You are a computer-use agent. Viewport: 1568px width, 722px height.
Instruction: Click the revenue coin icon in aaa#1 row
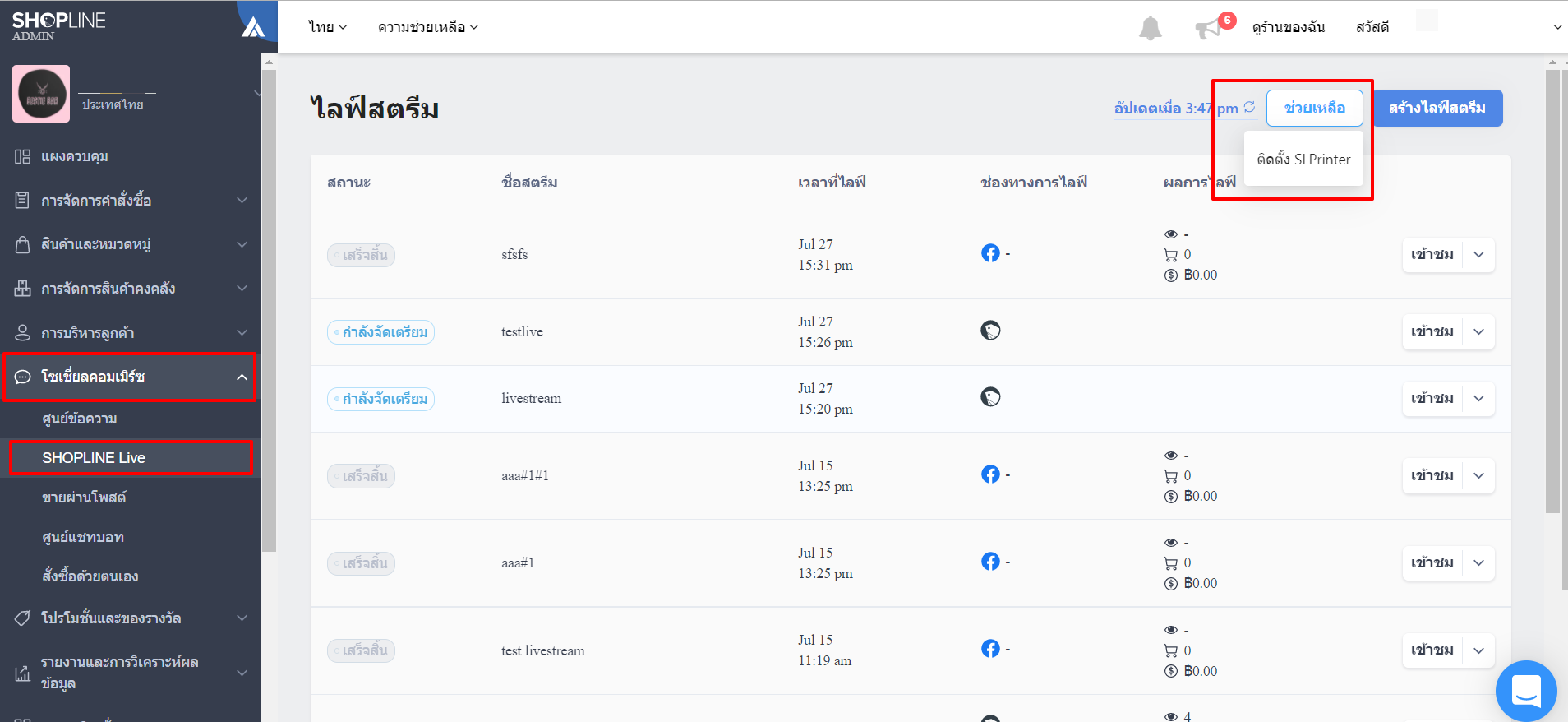point(1171,584)
